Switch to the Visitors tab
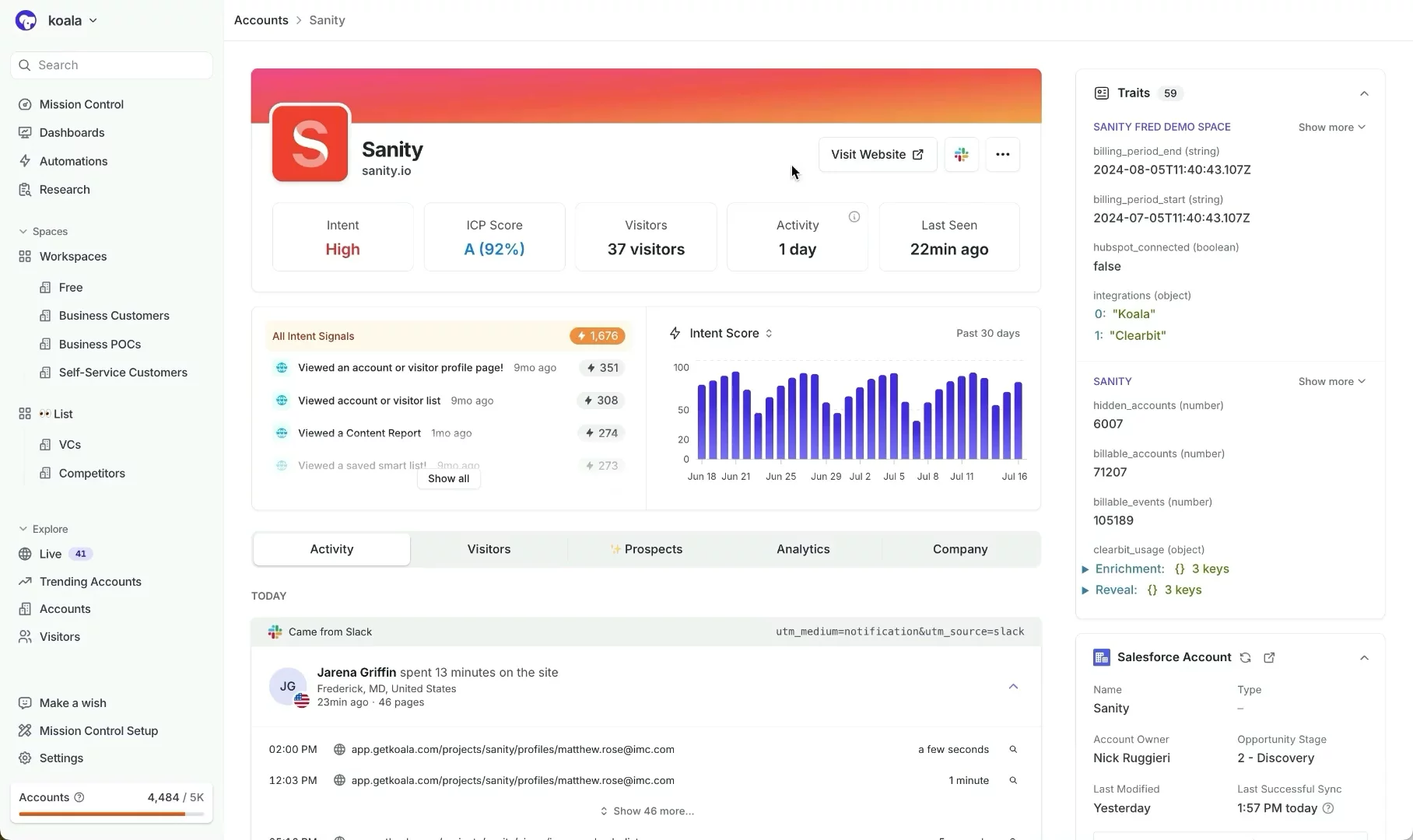1413x840 pixels. 489,549
